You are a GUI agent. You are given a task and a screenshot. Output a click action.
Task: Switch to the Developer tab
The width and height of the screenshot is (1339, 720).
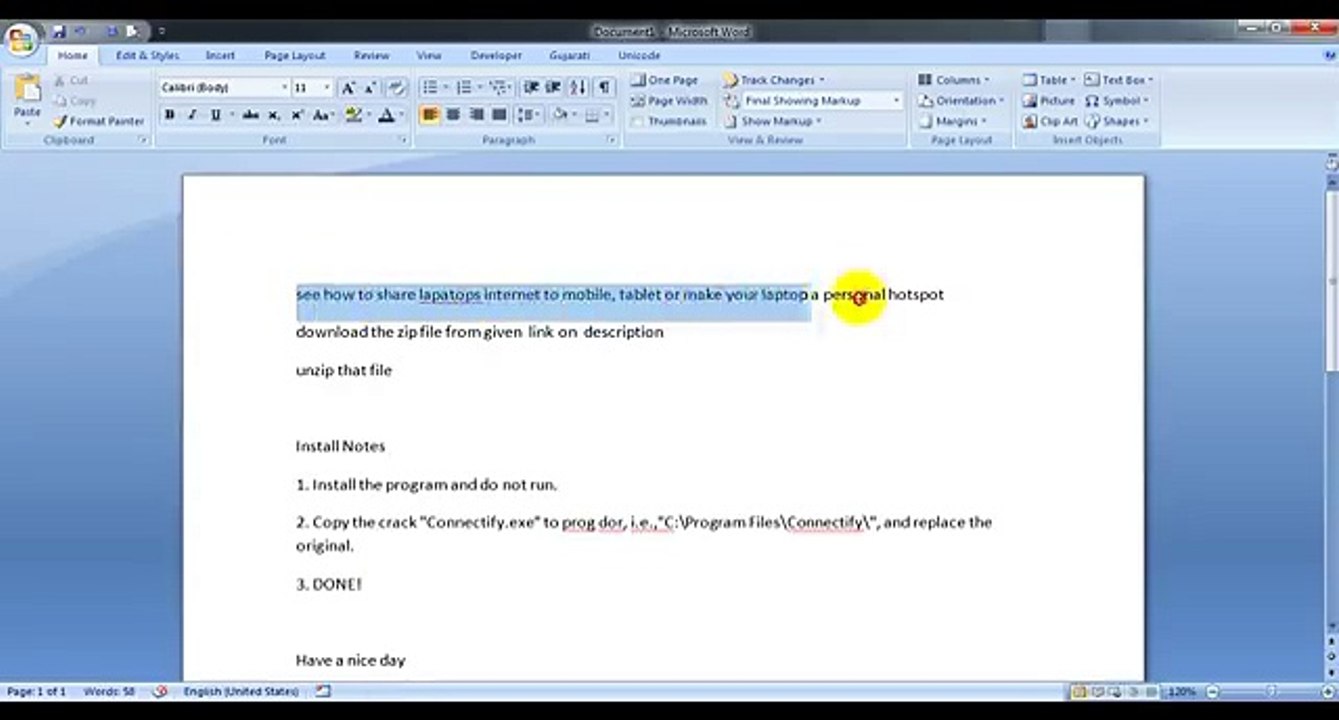click(496, 56)
